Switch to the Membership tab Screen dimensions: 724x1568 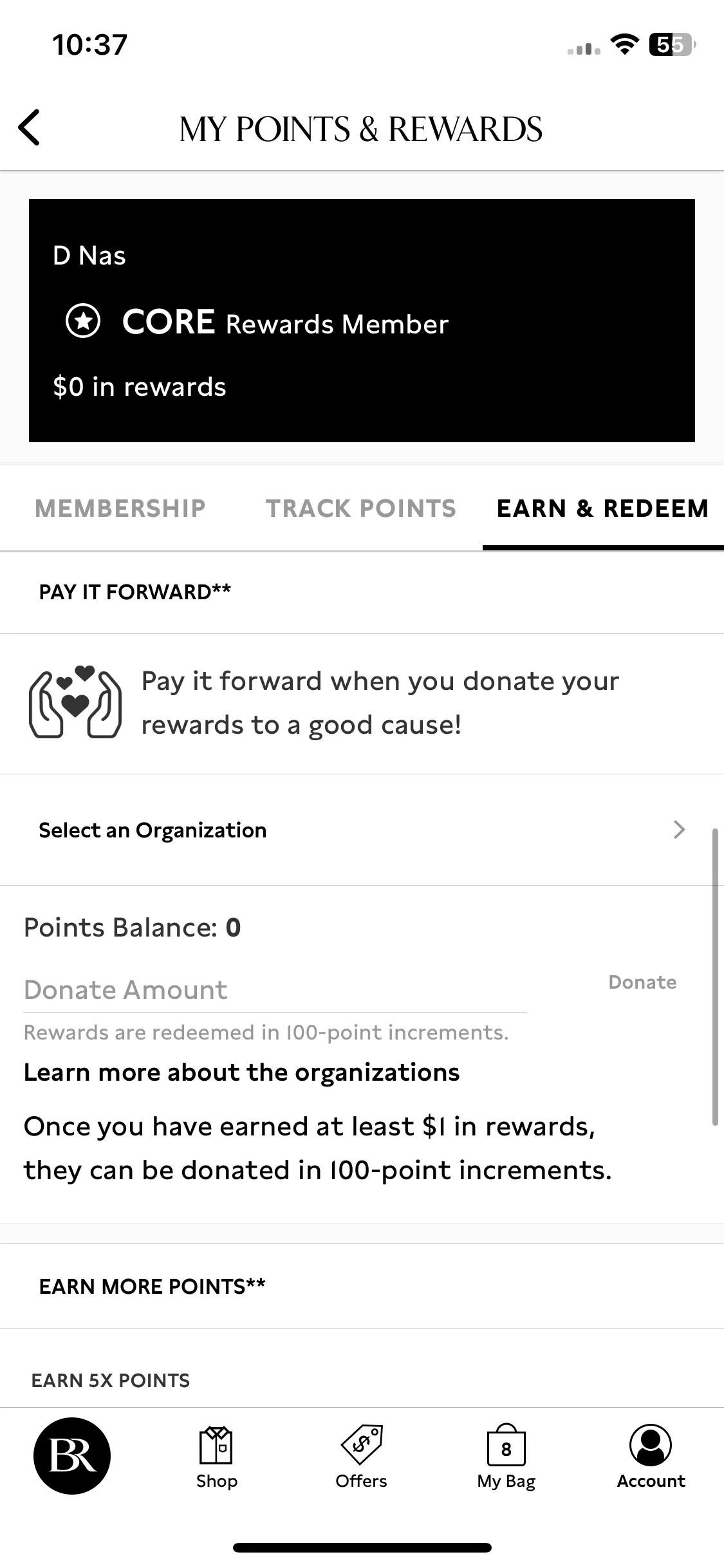120,509
